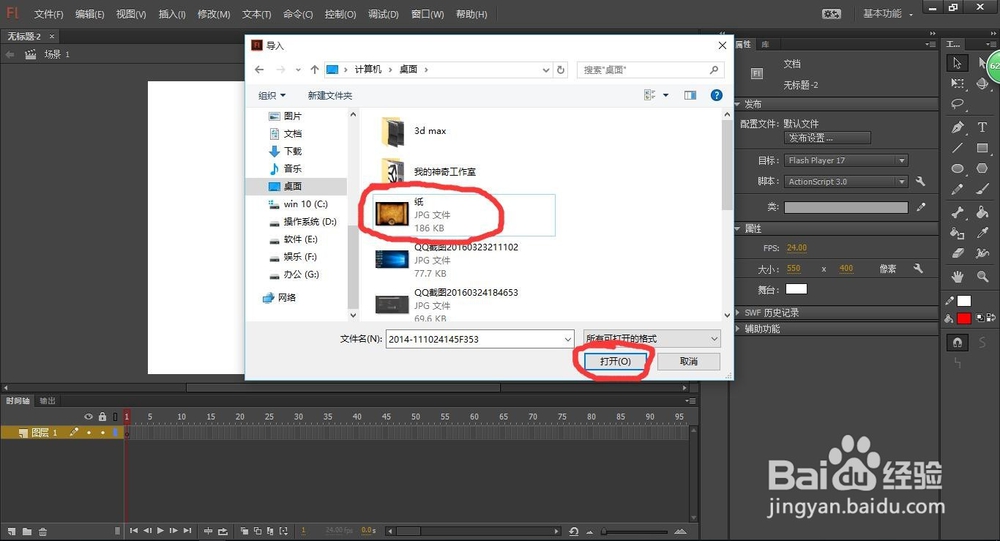The width and height of the screenshot is (1000, 541).
Task: Click 新建文件夹 in import dialog
Action: (330, 96)
